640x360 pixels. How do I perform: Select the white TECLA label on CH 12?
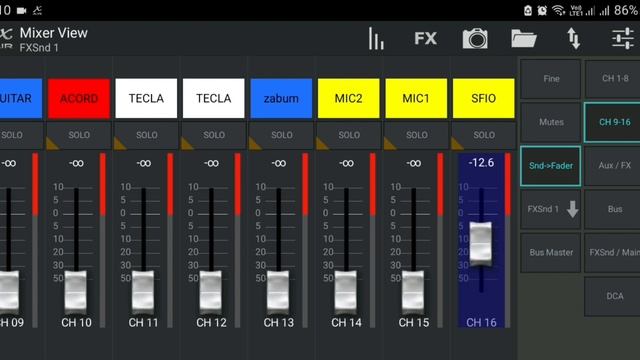(x=213, y=98)
